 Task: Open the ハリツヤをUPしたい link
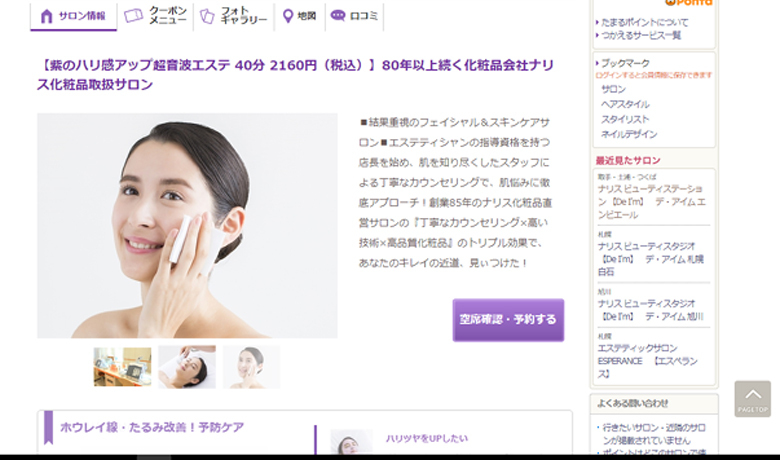427,439
